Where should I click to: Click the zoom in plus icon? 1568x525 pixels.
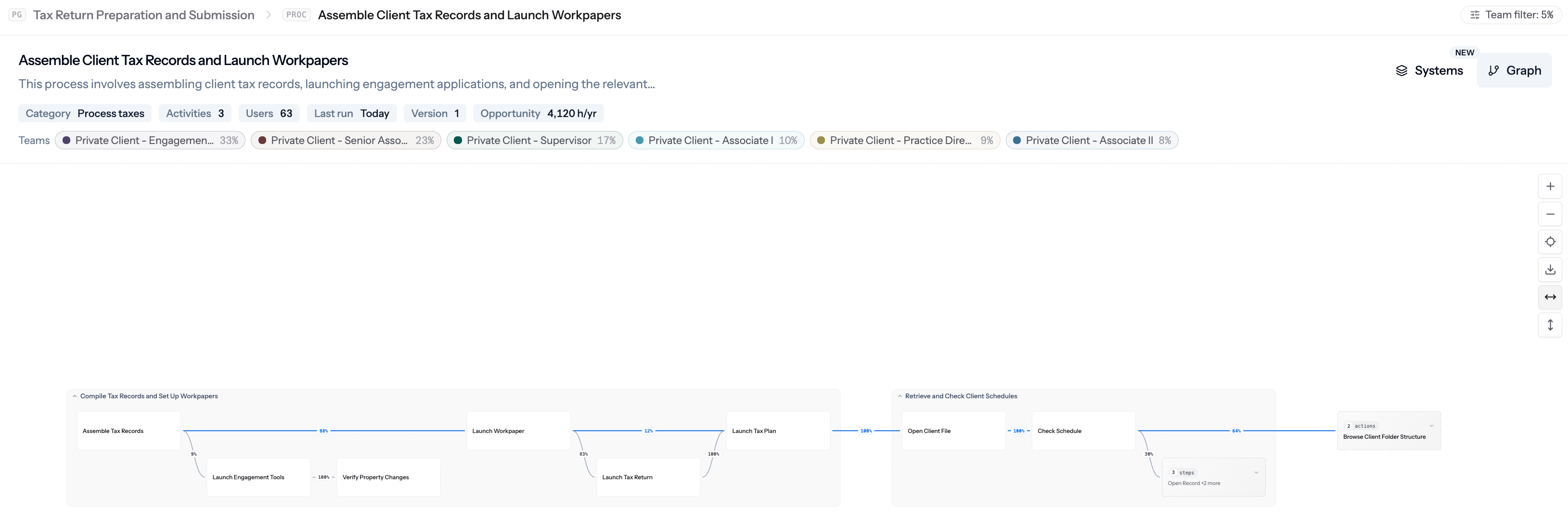(1550, 186)
